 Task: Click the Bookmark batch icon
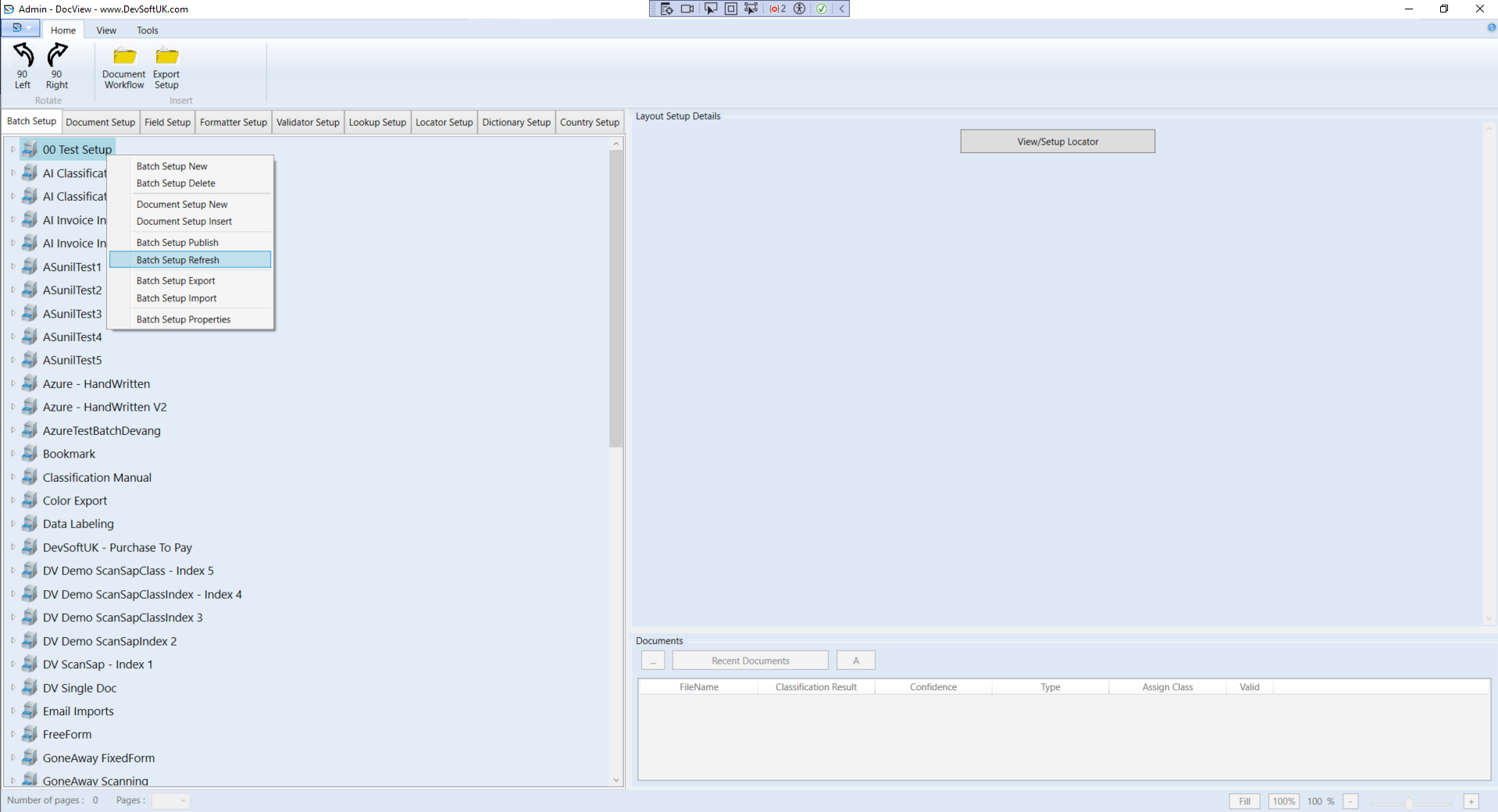[x=30, y=454]
